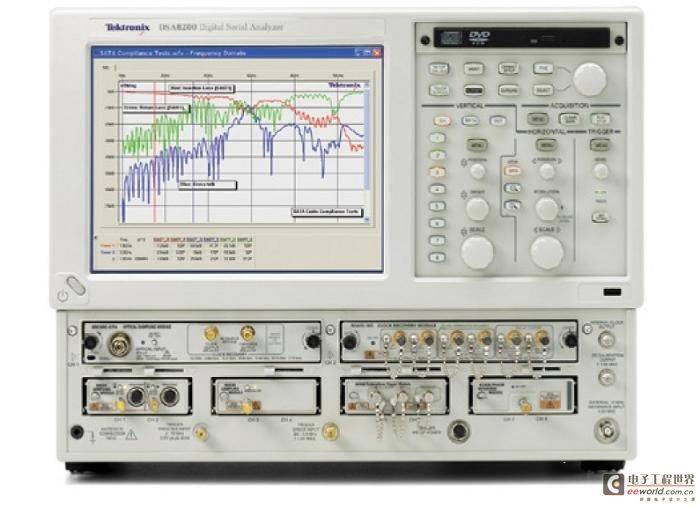Click the trigger direct input SMA connector

pyautogui.click(x=329, y=432)
